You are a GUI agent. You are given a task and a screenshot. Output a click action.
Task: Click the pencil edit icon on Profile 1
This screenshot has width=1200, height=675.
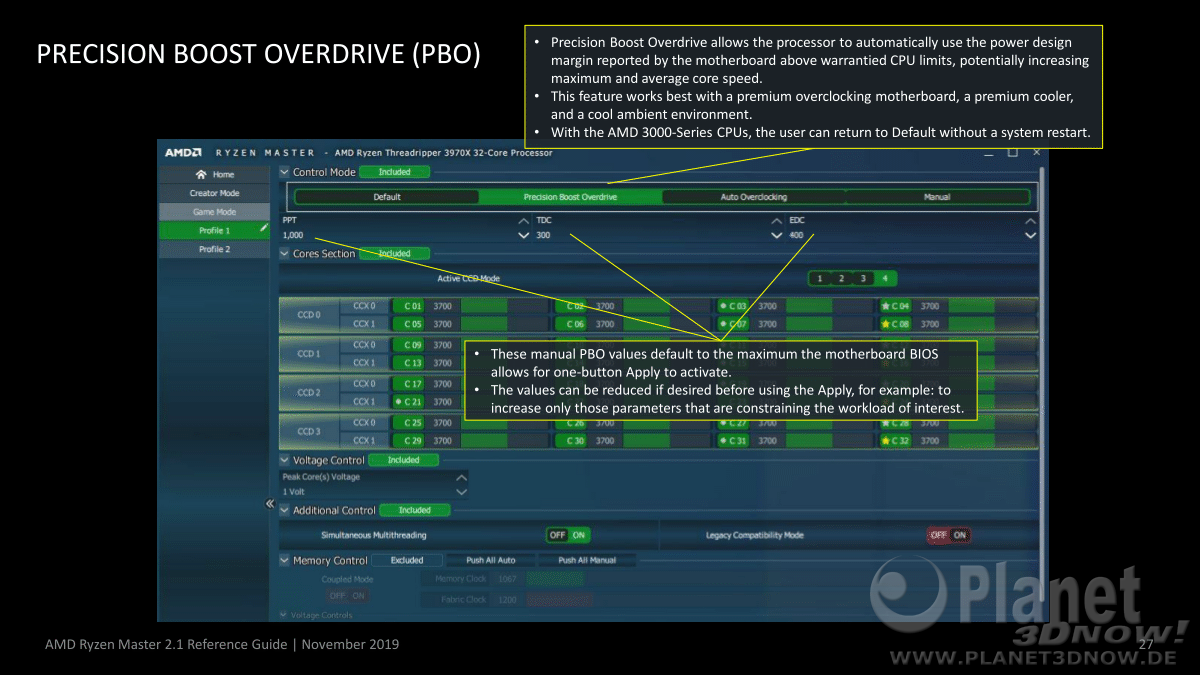point(264,229)
